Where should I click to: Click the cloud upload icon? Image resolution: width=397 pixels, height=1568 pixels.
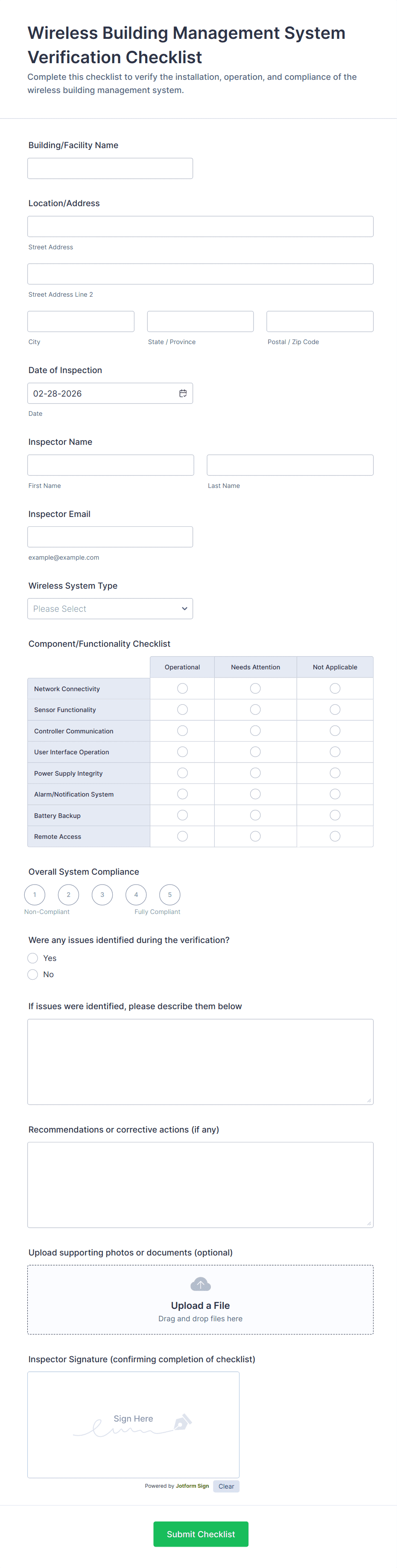[x=200, y=1285]
